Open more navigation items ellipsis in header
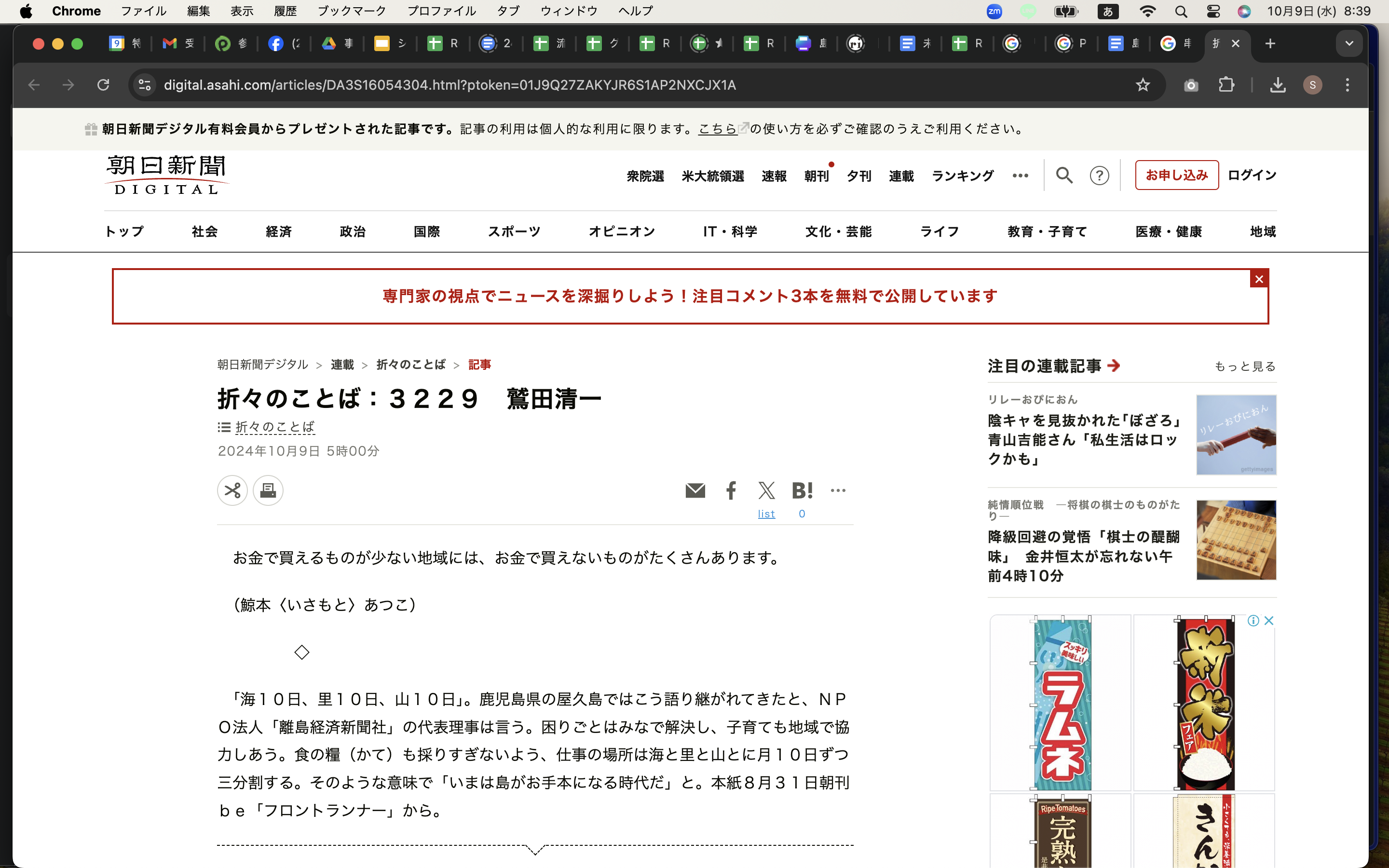 [x=1020, y=176]
